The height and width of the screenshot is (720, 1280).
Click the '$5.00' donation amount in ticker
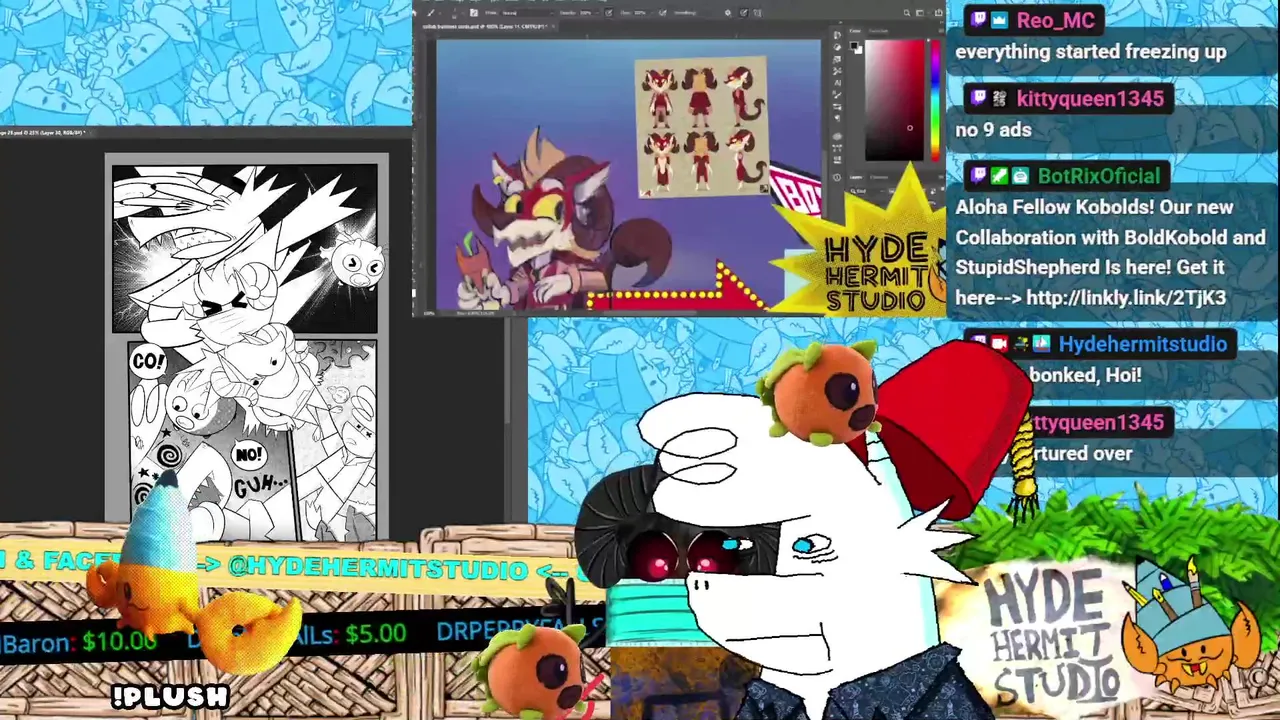coord(376,633)
